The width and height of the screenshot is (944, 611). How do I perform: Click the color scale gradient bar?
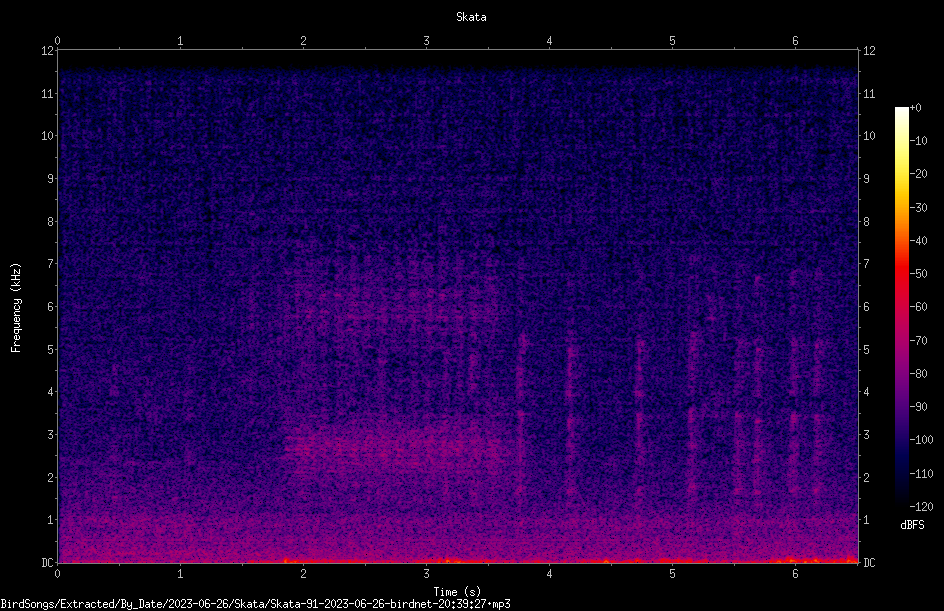901,307
